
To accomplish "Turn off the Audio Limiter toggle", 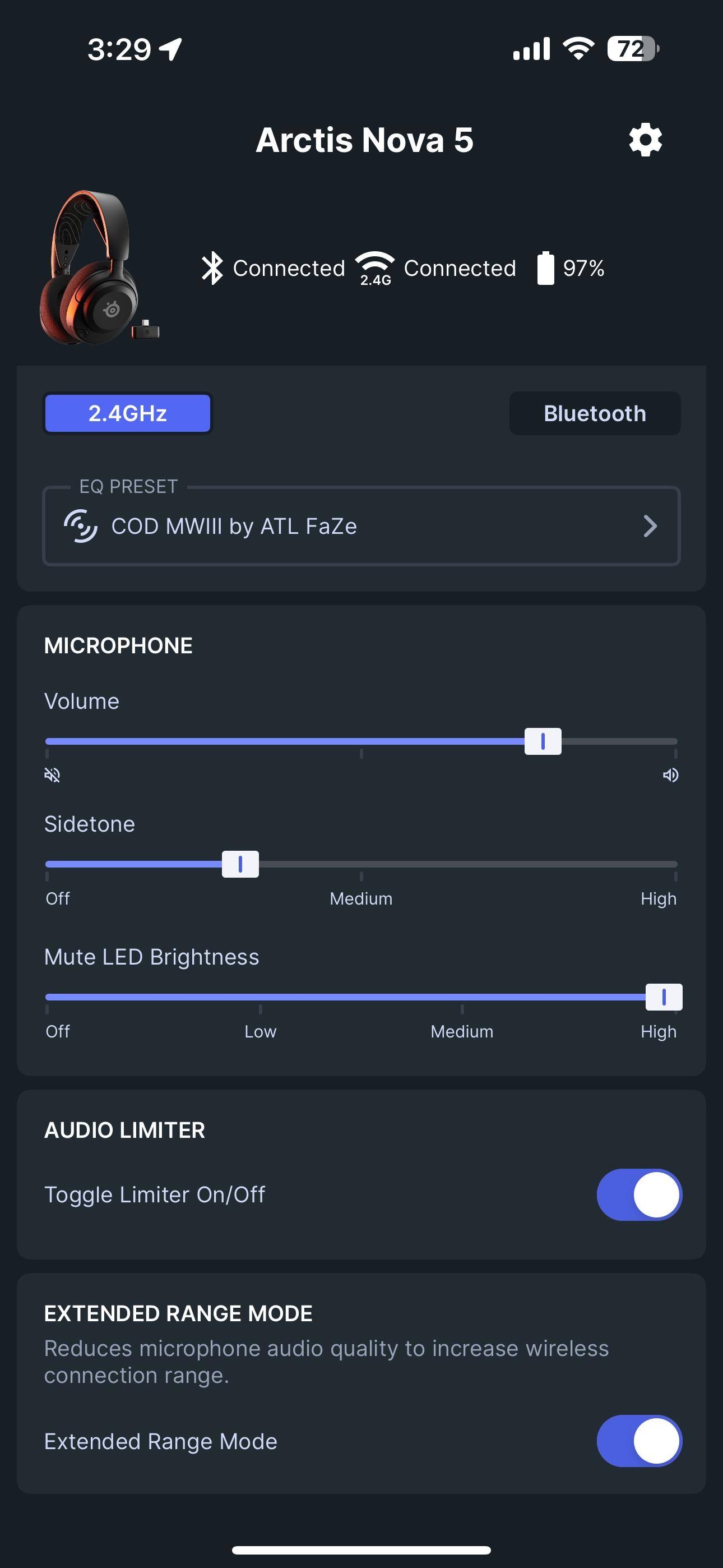I will pyautogui.click(x=639, y=1195).
